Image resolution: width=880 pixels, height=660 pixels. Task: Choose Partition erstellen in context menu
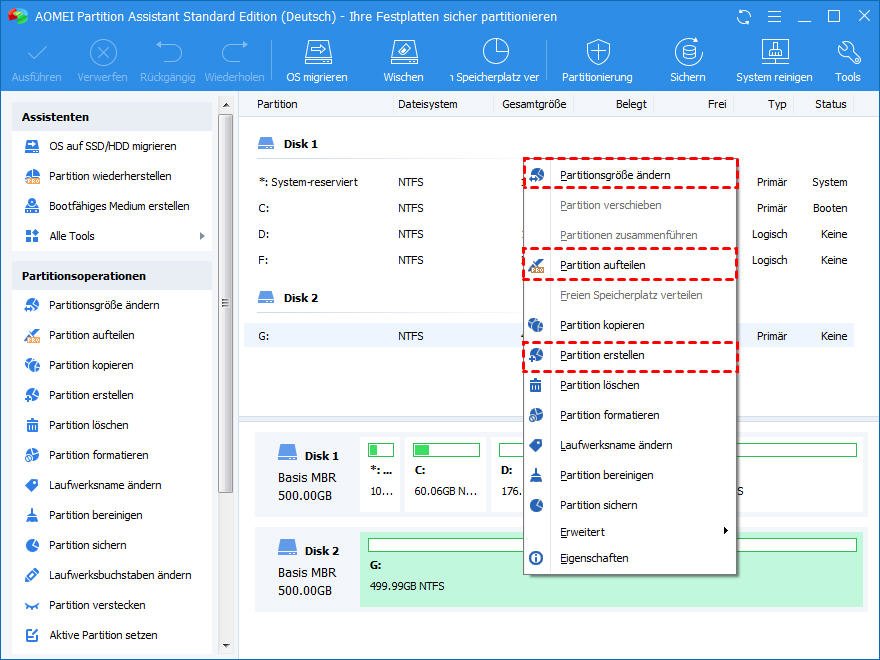pos(630,355)
